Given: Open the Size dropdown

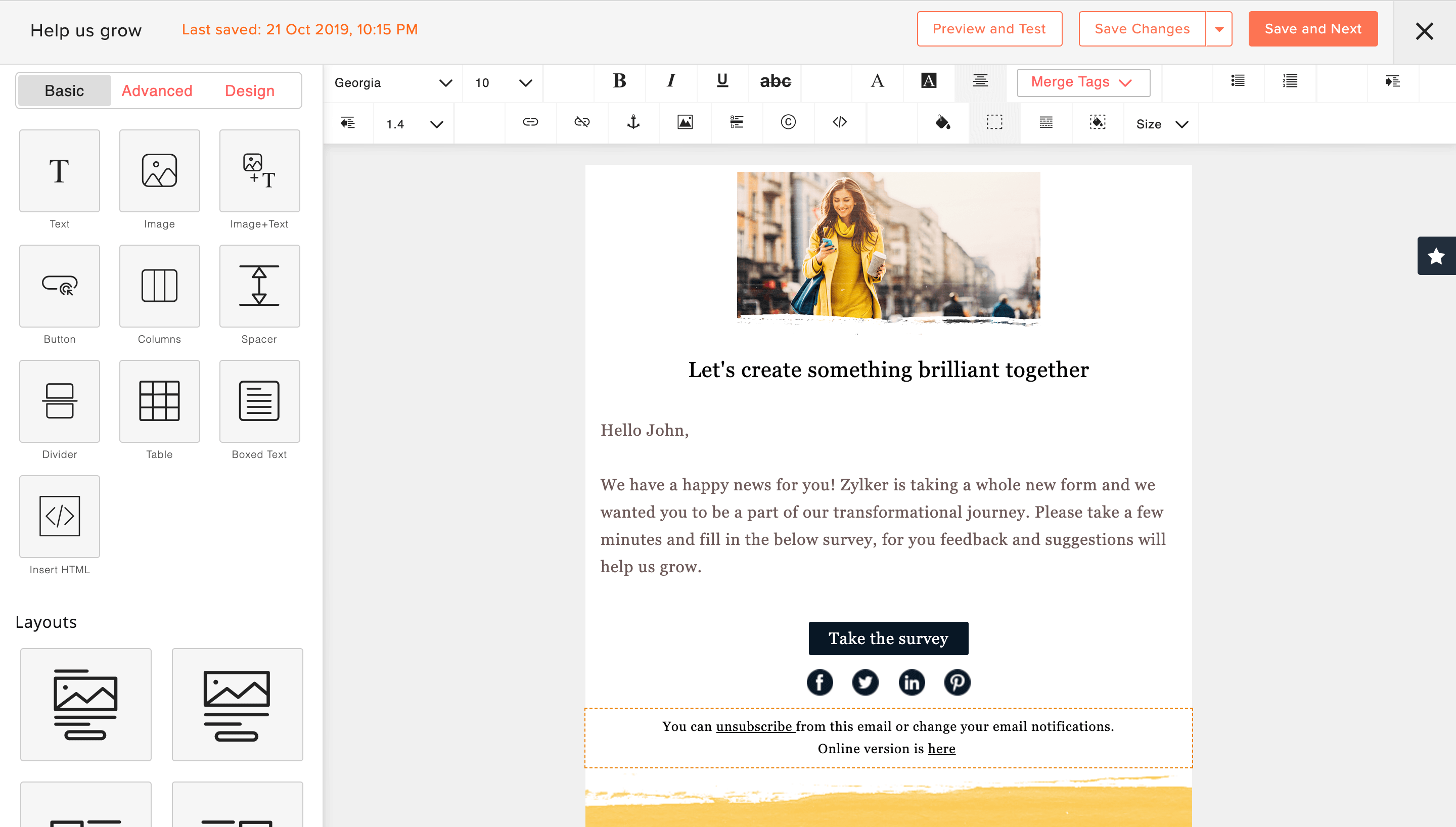Looking at the screenshot, I should pyautogui.click(x=1161, y=124).
